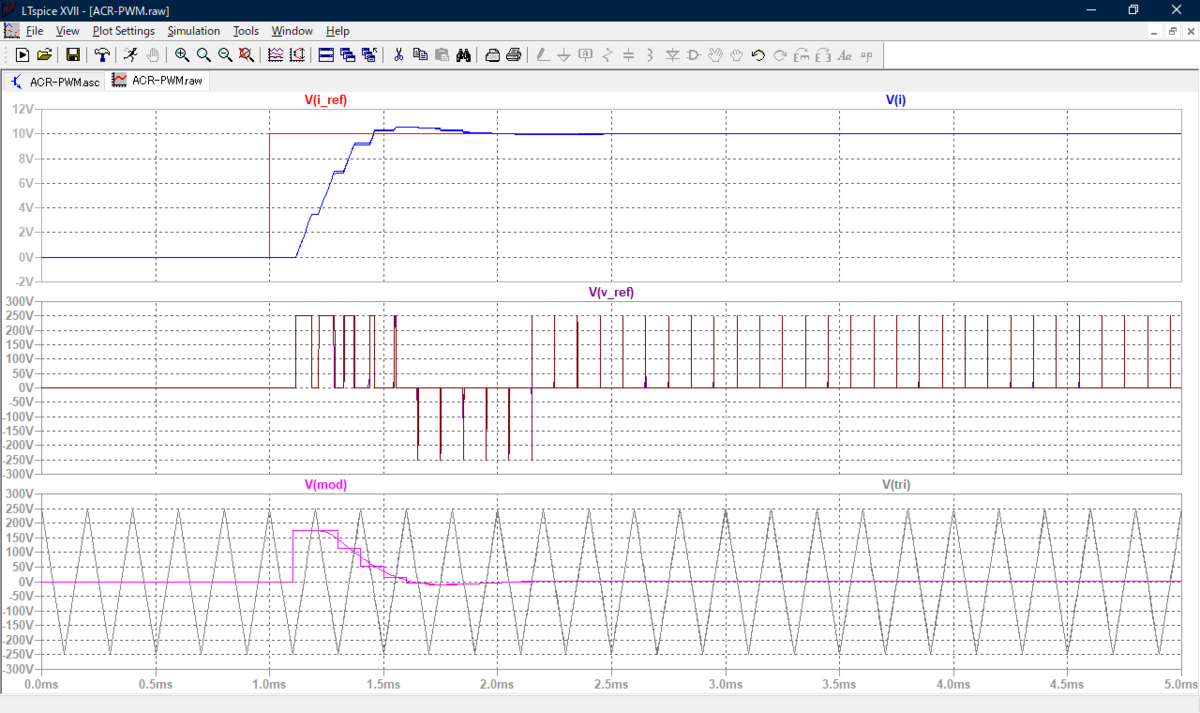Open the Help menu

coord(338,31)
